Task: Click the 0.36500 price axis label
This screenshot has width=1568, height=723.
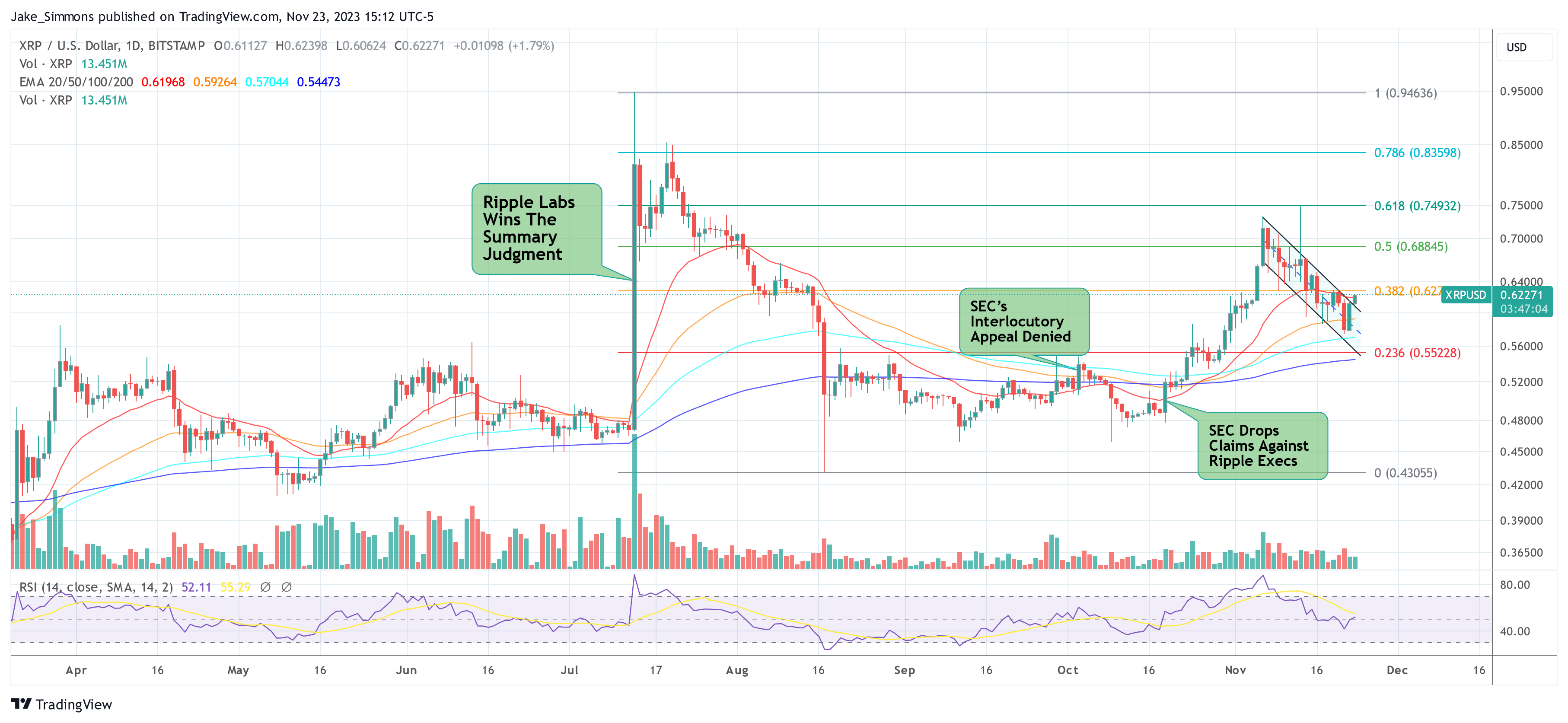Action: pos(1521,553)
